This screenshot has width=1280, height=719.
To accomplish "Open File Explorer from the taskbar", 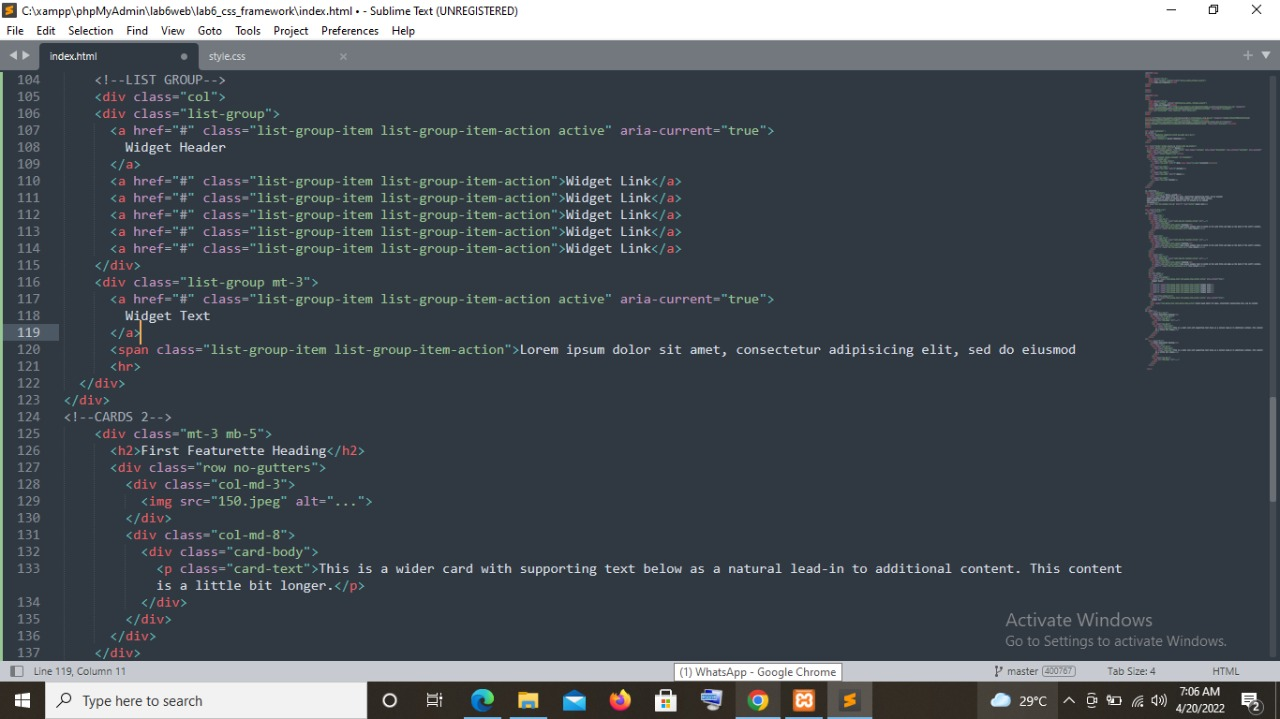I will pos(528,700).
